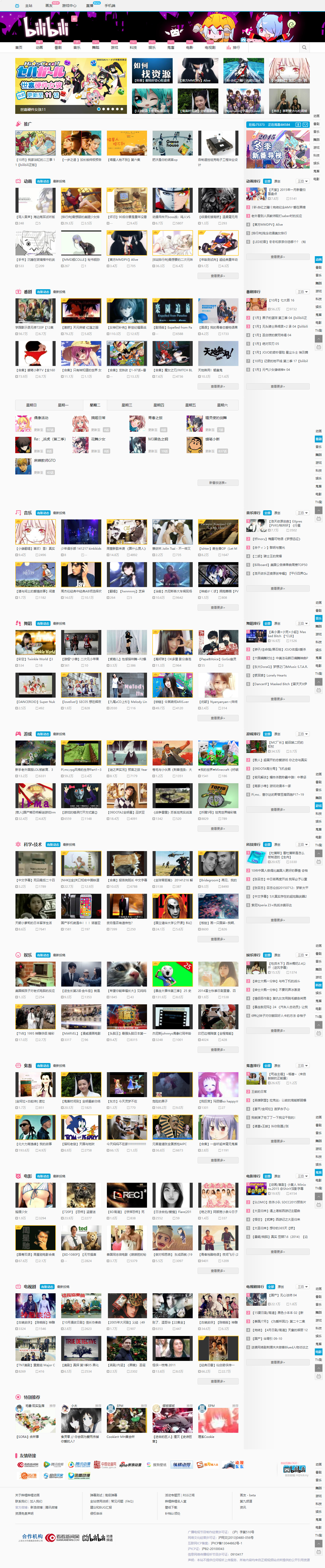Click the 特别推荐 section icon
The width and height of the screenshot is (325, 1568).
[x=18, y=1397]
